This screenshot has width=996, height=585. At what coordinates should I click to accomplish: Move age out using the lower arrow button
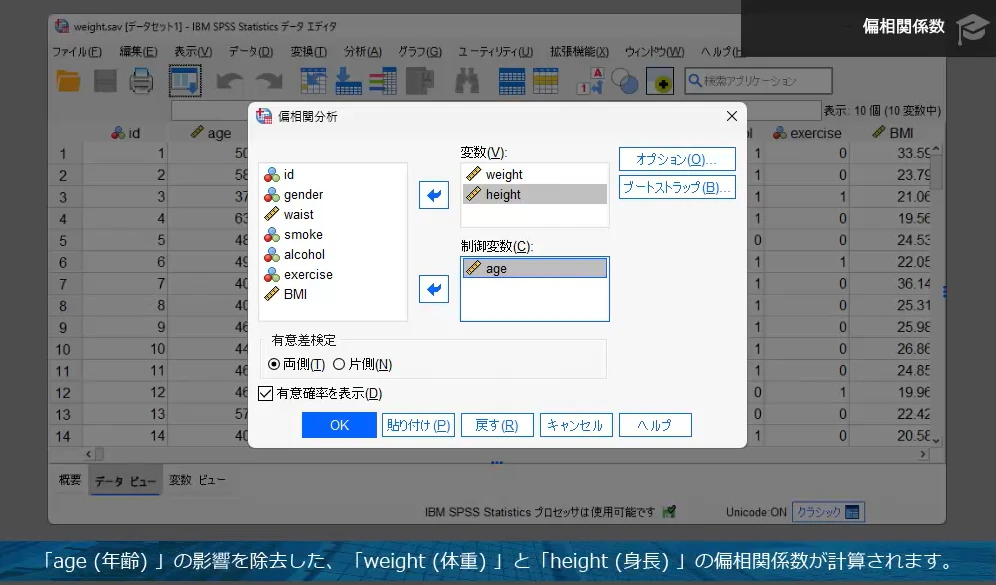[x=433, y=289]
